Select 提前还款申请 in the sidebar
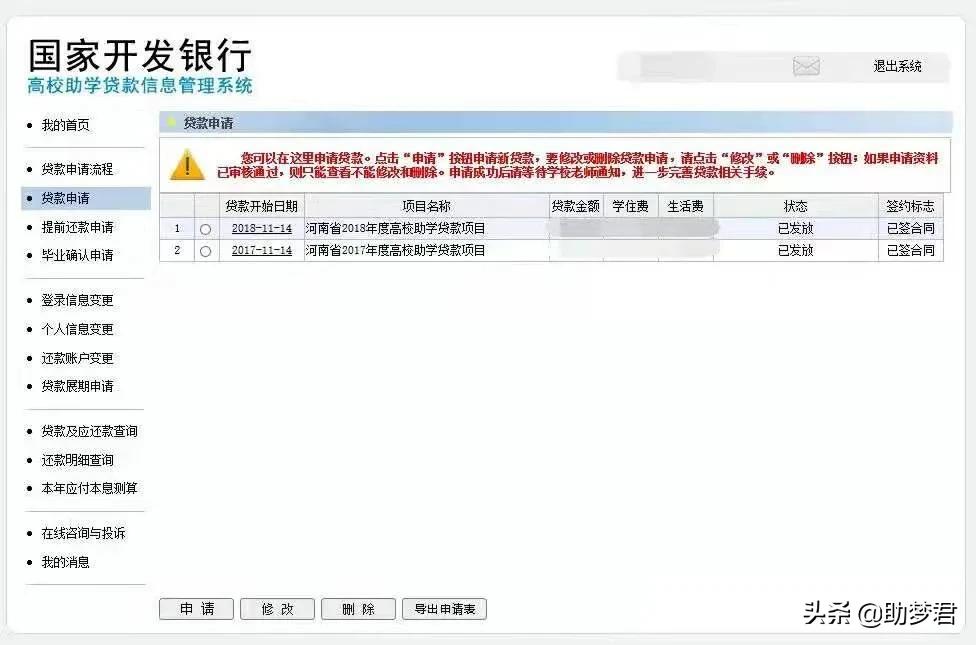The height and width of the screenshot is (645, 976). (x=77, y=227)
